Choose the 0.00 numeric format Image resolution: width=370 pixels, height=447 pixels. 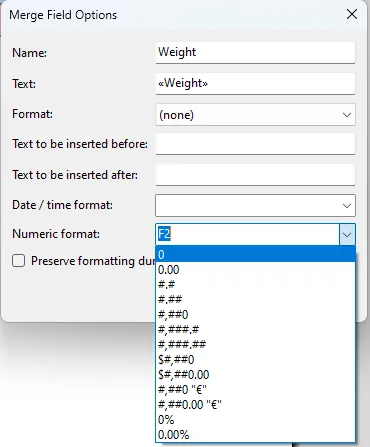255,270
